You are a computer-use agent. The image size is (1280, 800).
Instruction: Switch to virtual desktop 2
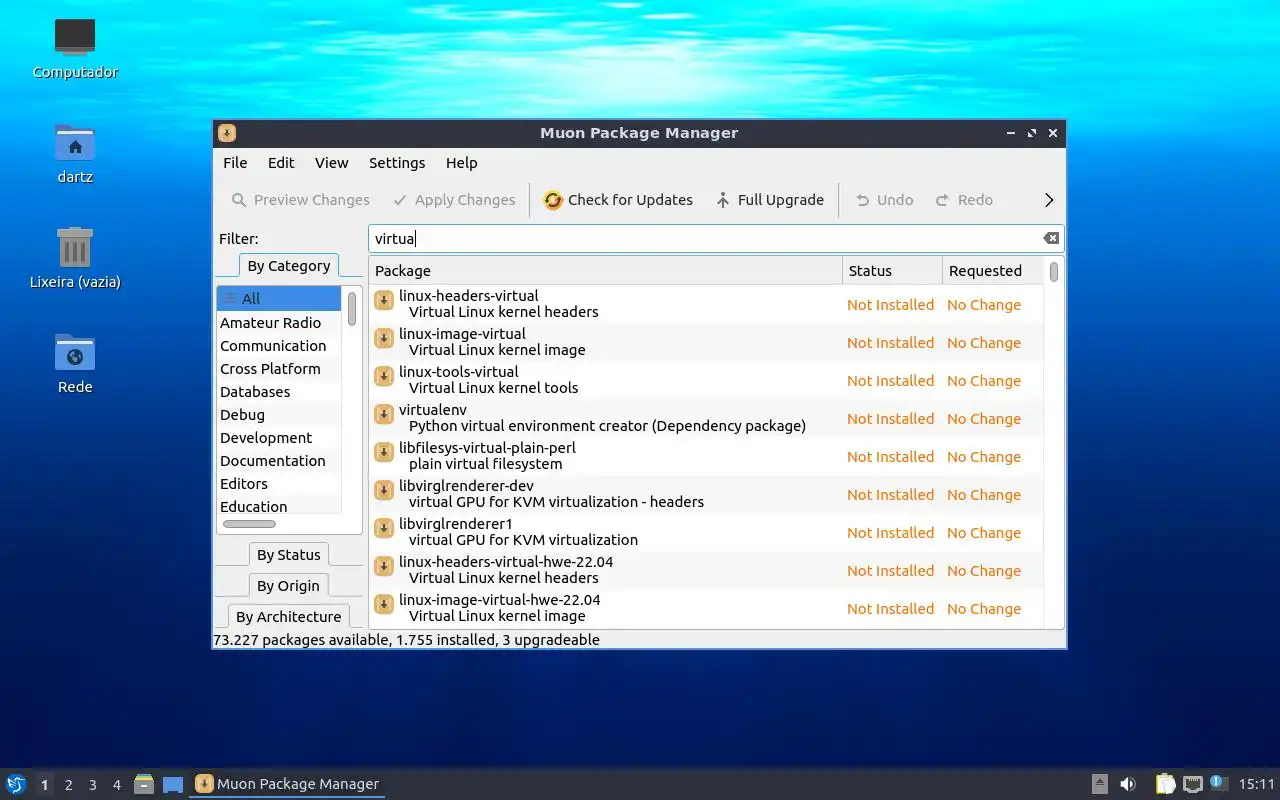pyautogui.click(x=68, y=785)
